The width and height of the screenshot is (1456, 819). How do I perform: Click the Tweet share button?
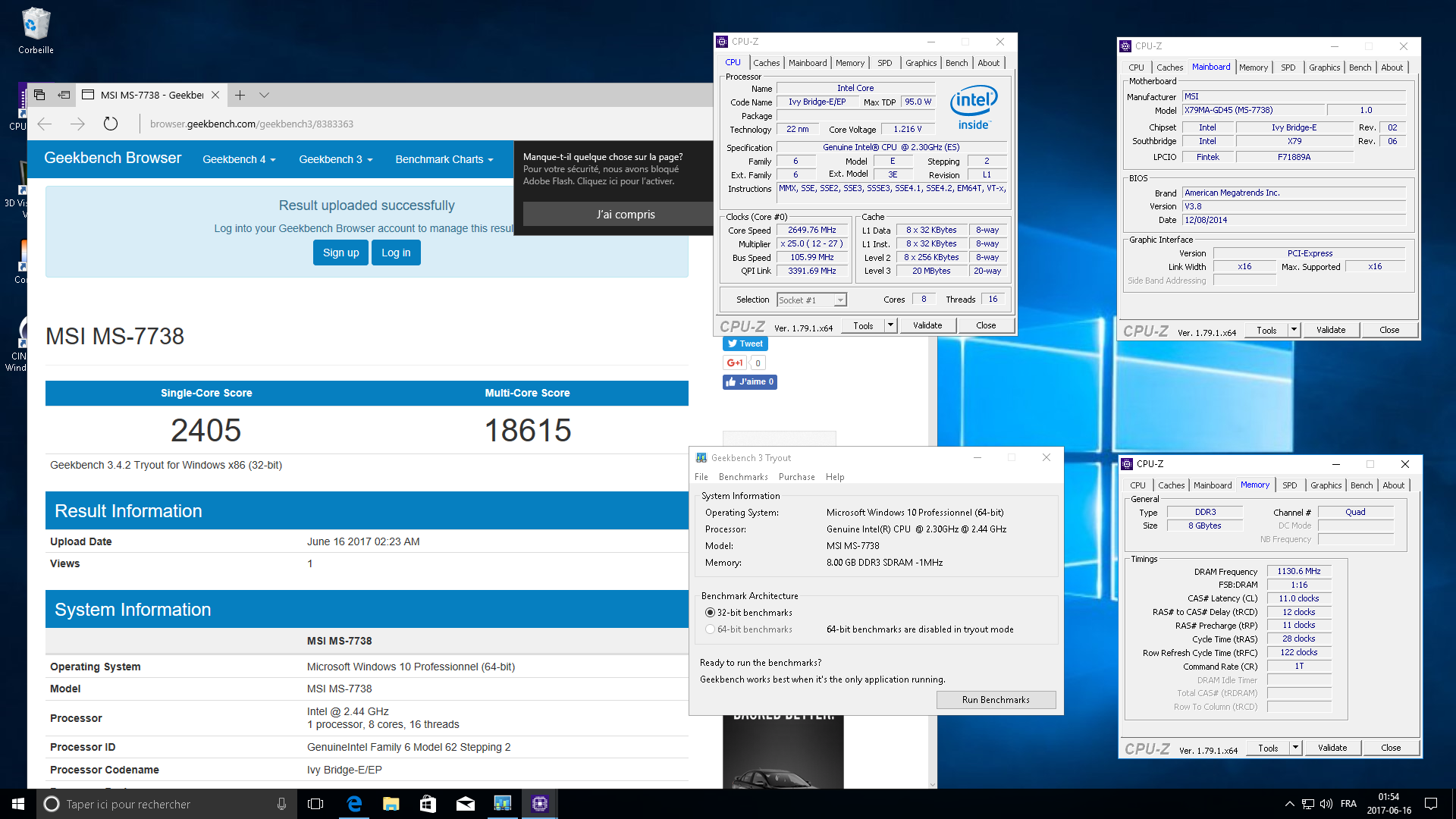pos(745,344)
